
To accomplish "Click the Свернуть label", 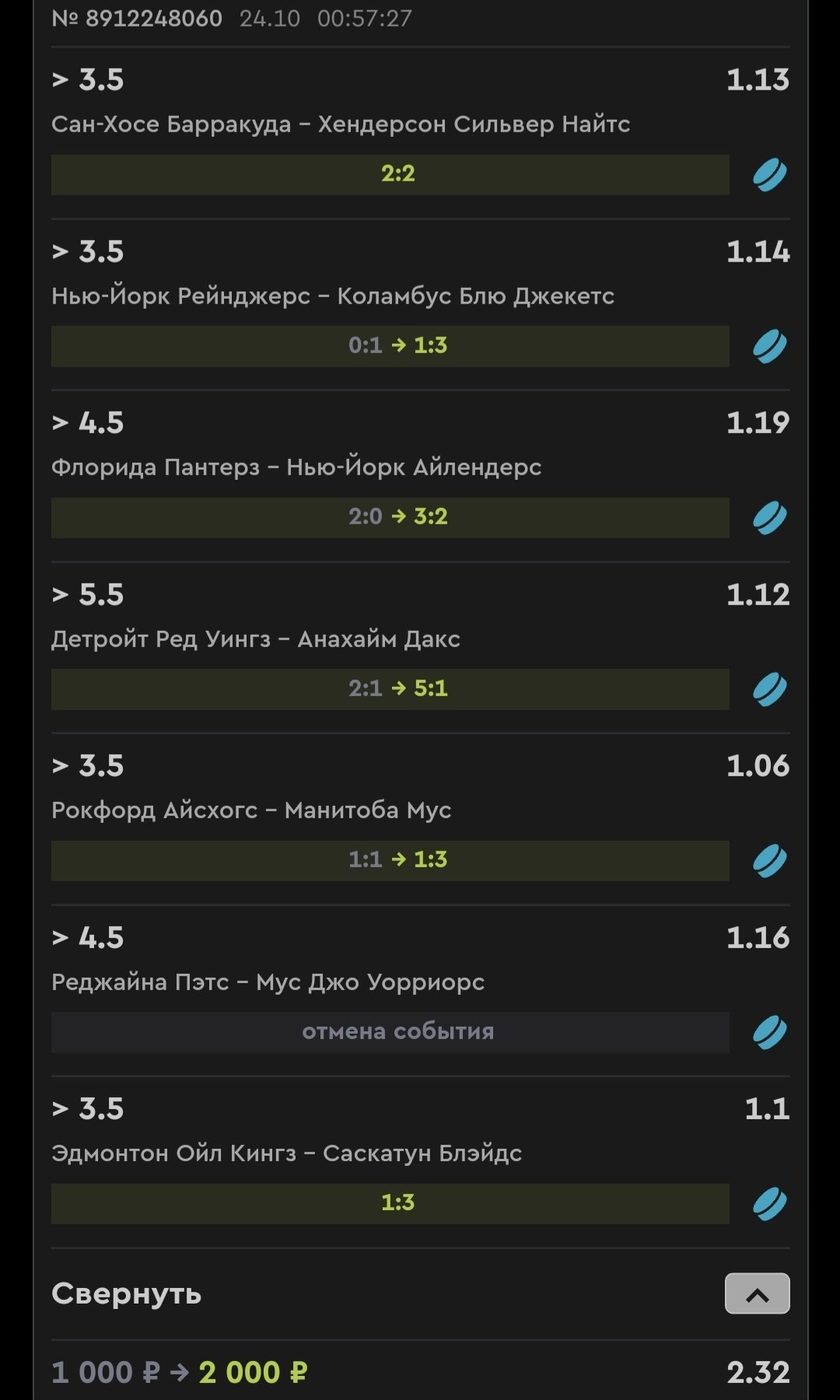I will [x=127, y=1293].
